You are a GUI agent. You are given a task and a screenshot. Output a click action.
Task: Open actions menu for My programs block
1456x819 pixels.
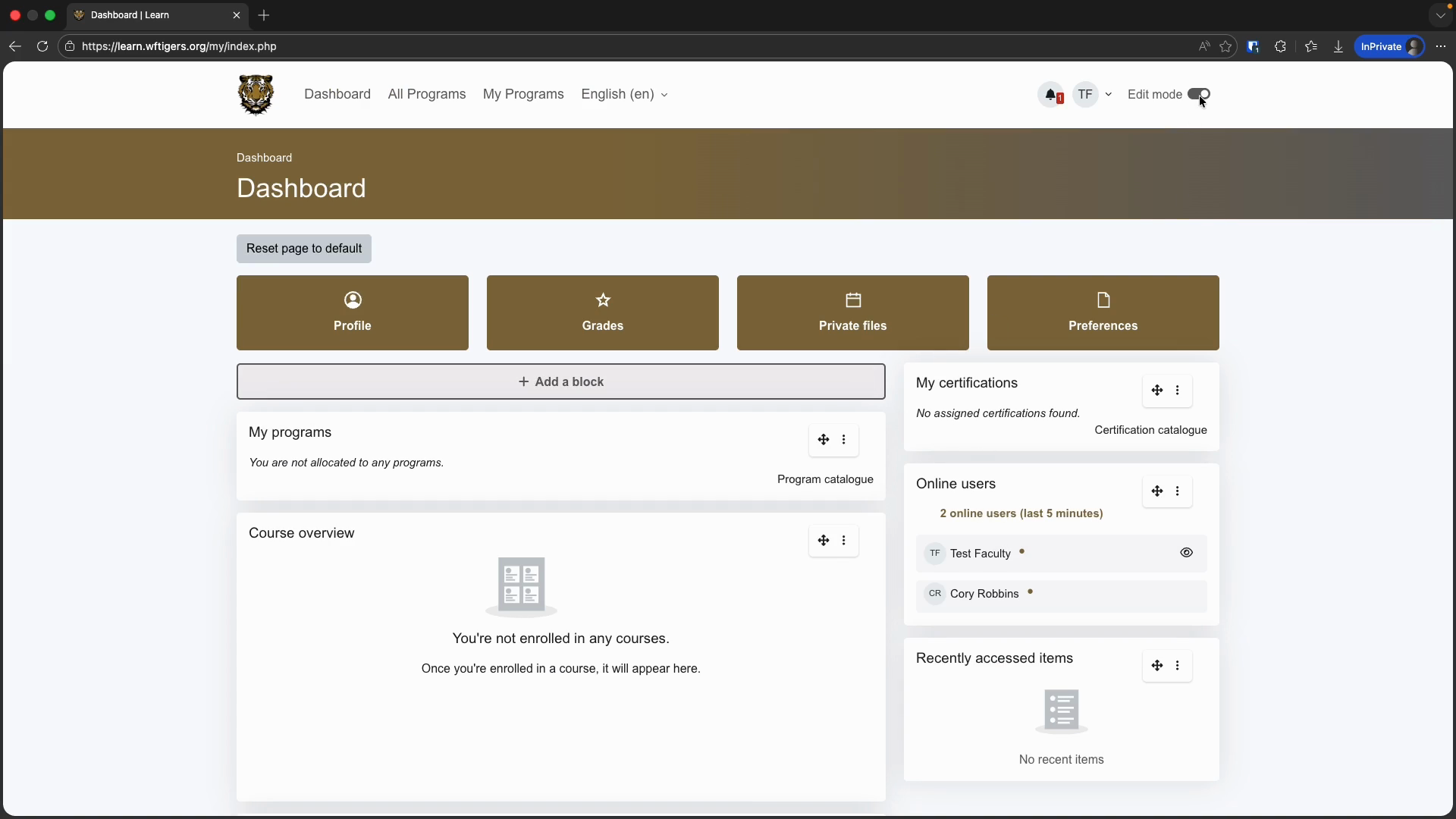[844, 440]
